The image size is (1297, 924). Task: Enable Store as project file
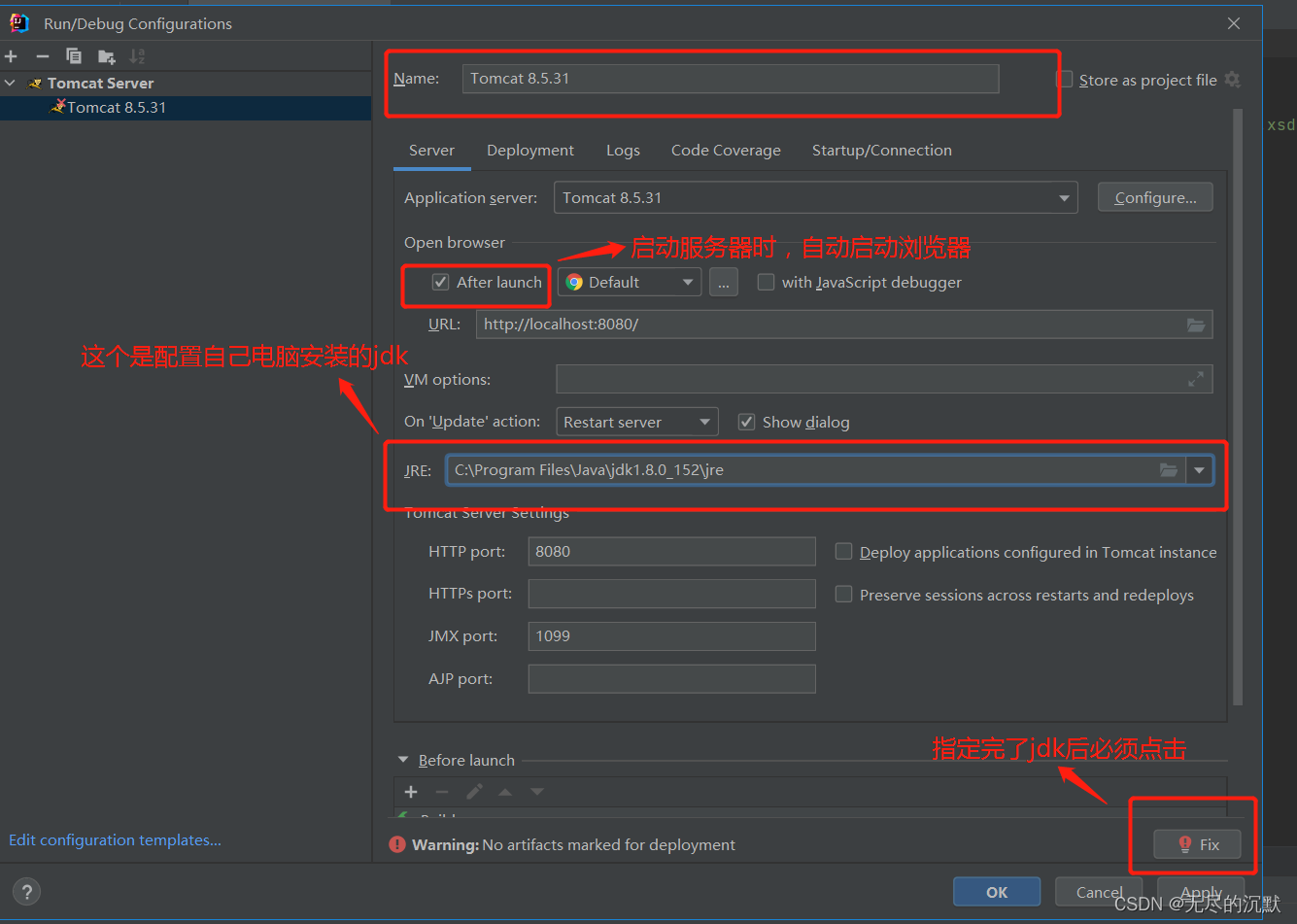(x=1065, y=80)
